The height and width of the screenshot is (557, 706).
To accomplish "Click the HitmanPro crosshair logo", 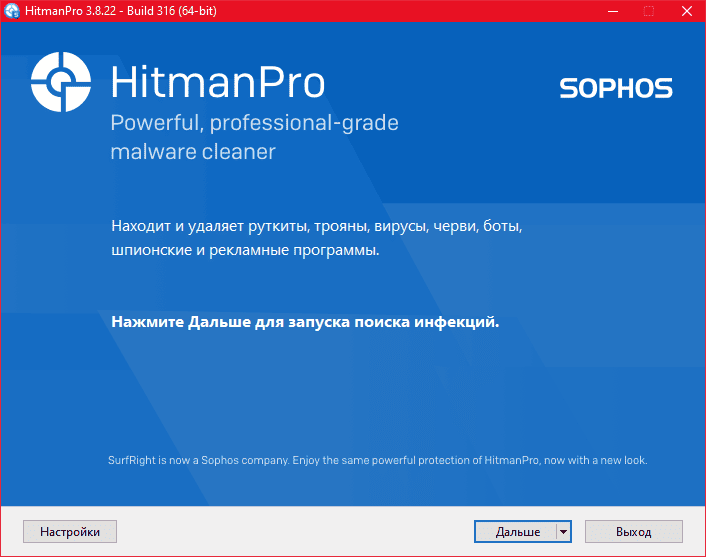I will coord(61,82).
